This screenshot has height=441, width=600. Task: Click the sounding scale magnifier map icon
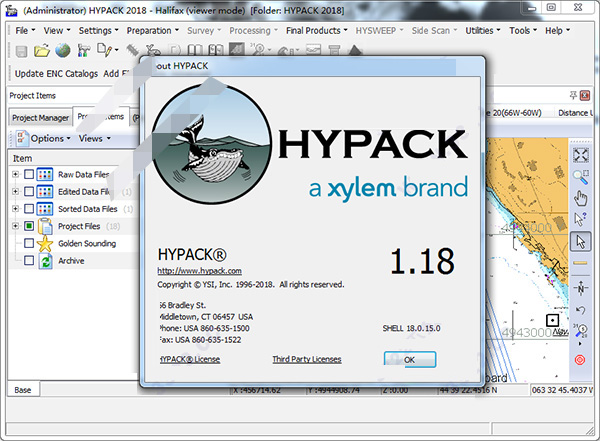pyautogui.click(x=580, y=330)
